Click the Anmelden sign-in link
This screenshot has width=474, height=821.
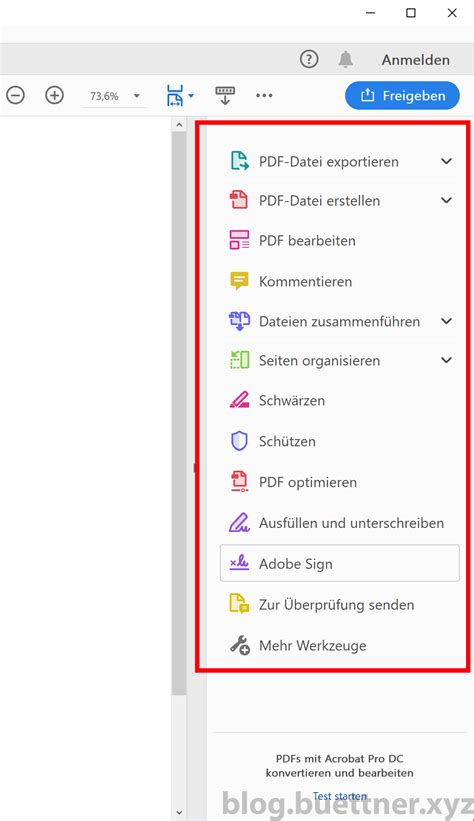[x=415, y=60]
